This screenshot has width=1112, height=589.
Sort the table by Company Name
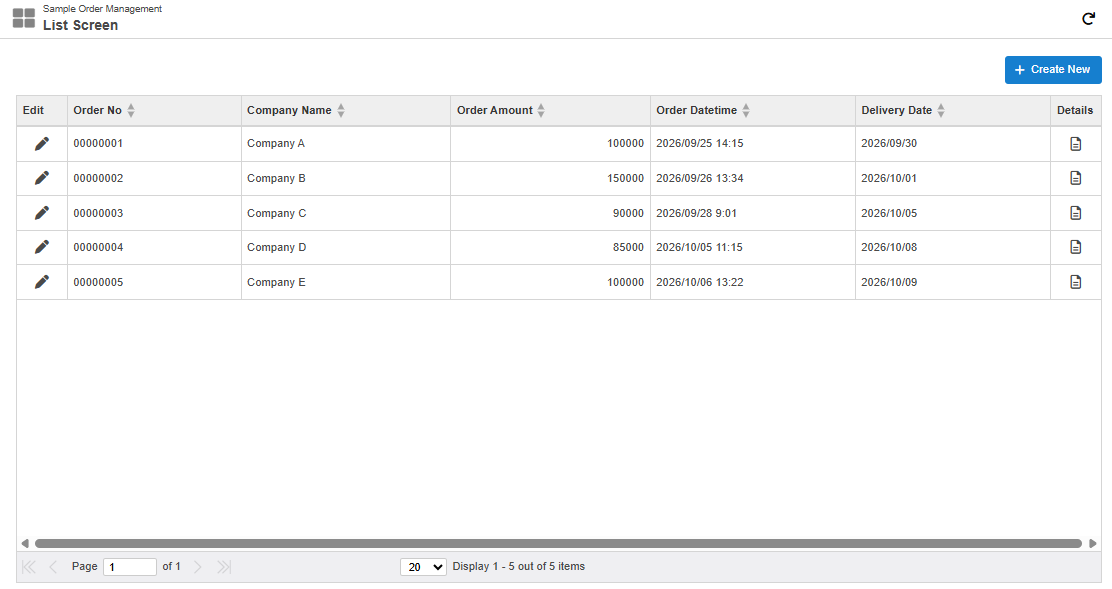(x=341, y=111)
